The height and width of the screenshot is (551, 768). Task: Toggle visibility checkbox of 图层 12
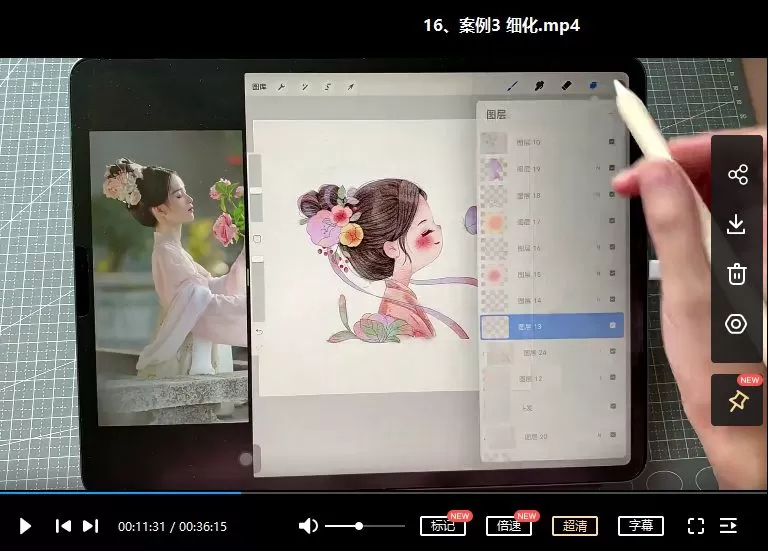pyautogui.click(x=612, y=378)
